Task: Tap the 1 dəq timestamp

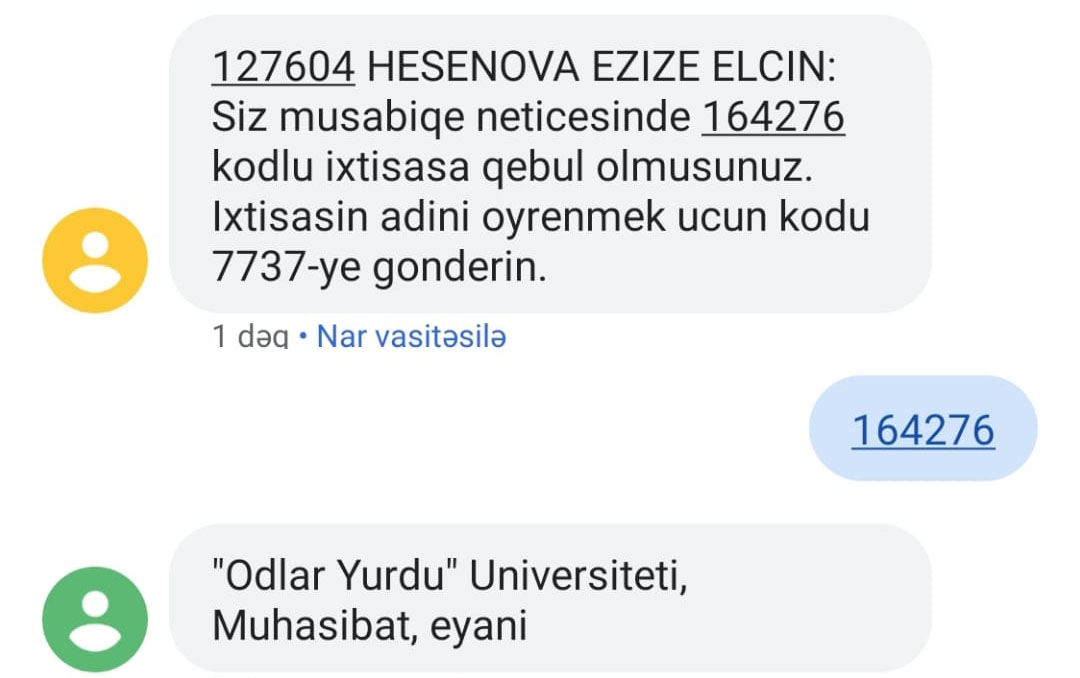Action: point(250,337)
